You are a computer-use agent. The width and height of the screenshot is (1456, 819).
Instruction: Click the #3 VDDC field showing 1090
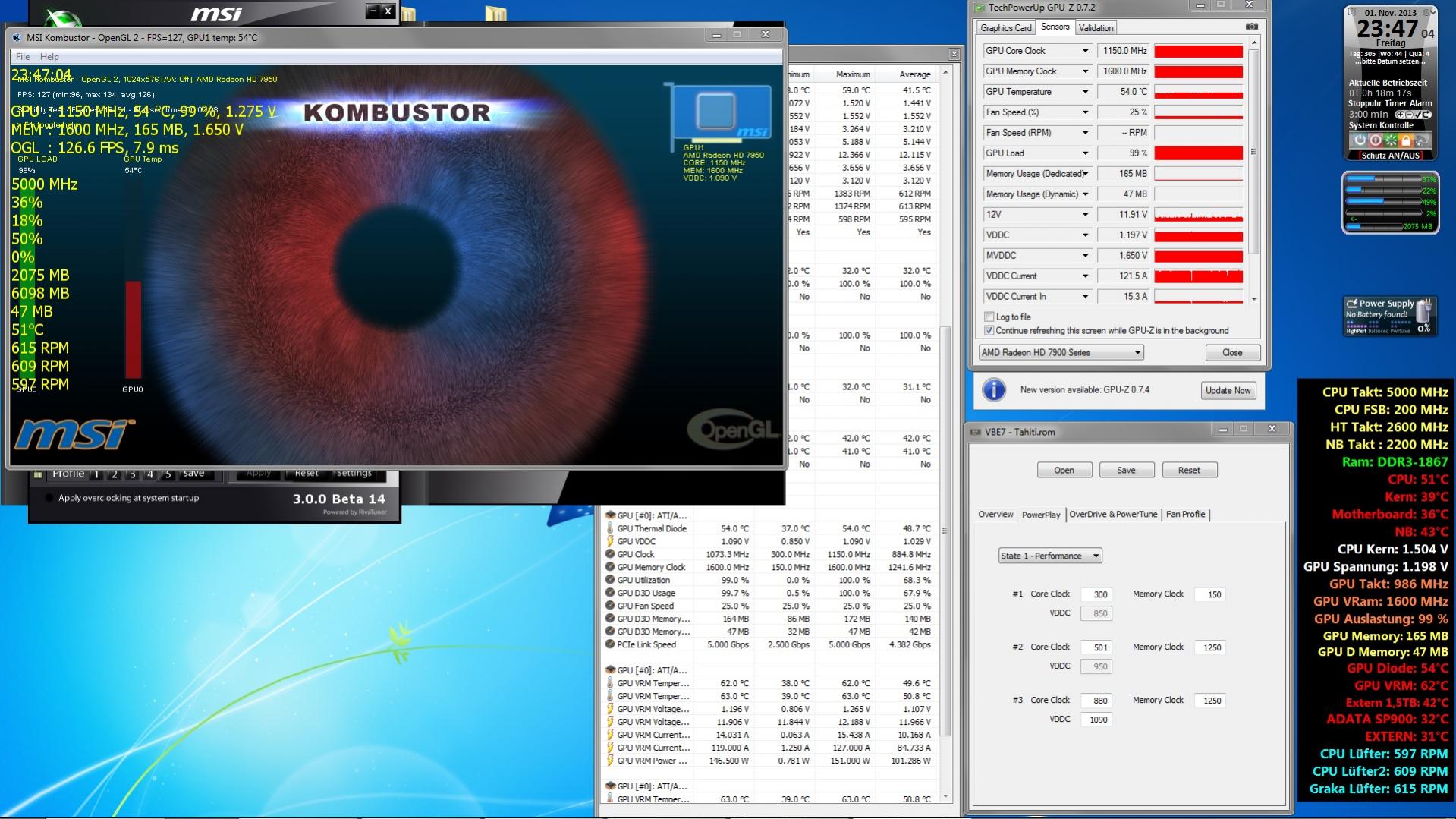coord(1096,720)
